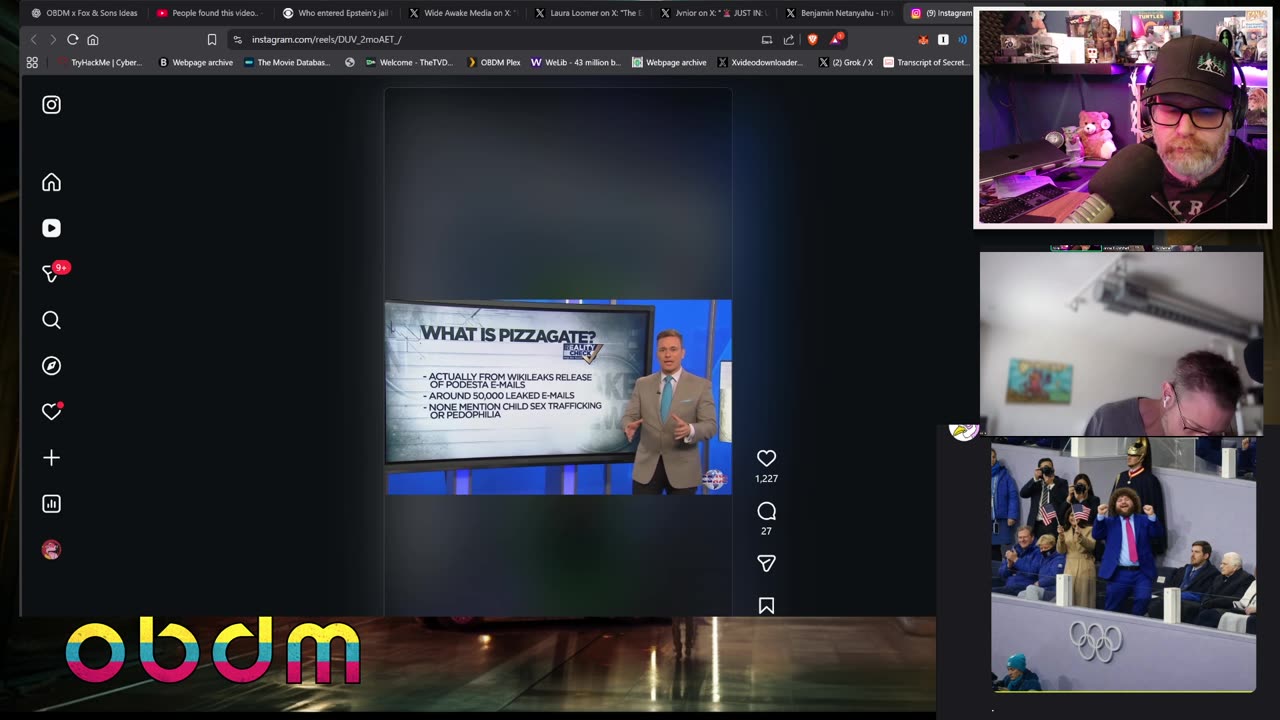Switch to OBDM x Fox & Sons Ideas tab

pos(84,13)
